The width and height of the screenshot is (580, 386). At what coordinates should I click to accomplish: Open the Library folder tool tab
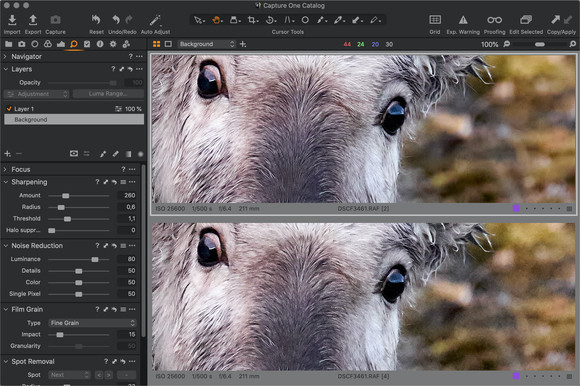pos(9,44)
